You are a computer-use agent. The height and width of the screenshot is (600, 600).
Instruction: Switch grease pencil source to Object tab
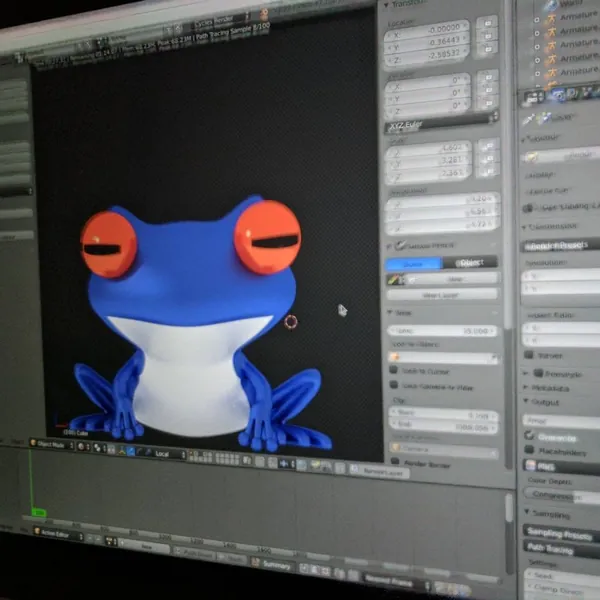click(470, 262)
